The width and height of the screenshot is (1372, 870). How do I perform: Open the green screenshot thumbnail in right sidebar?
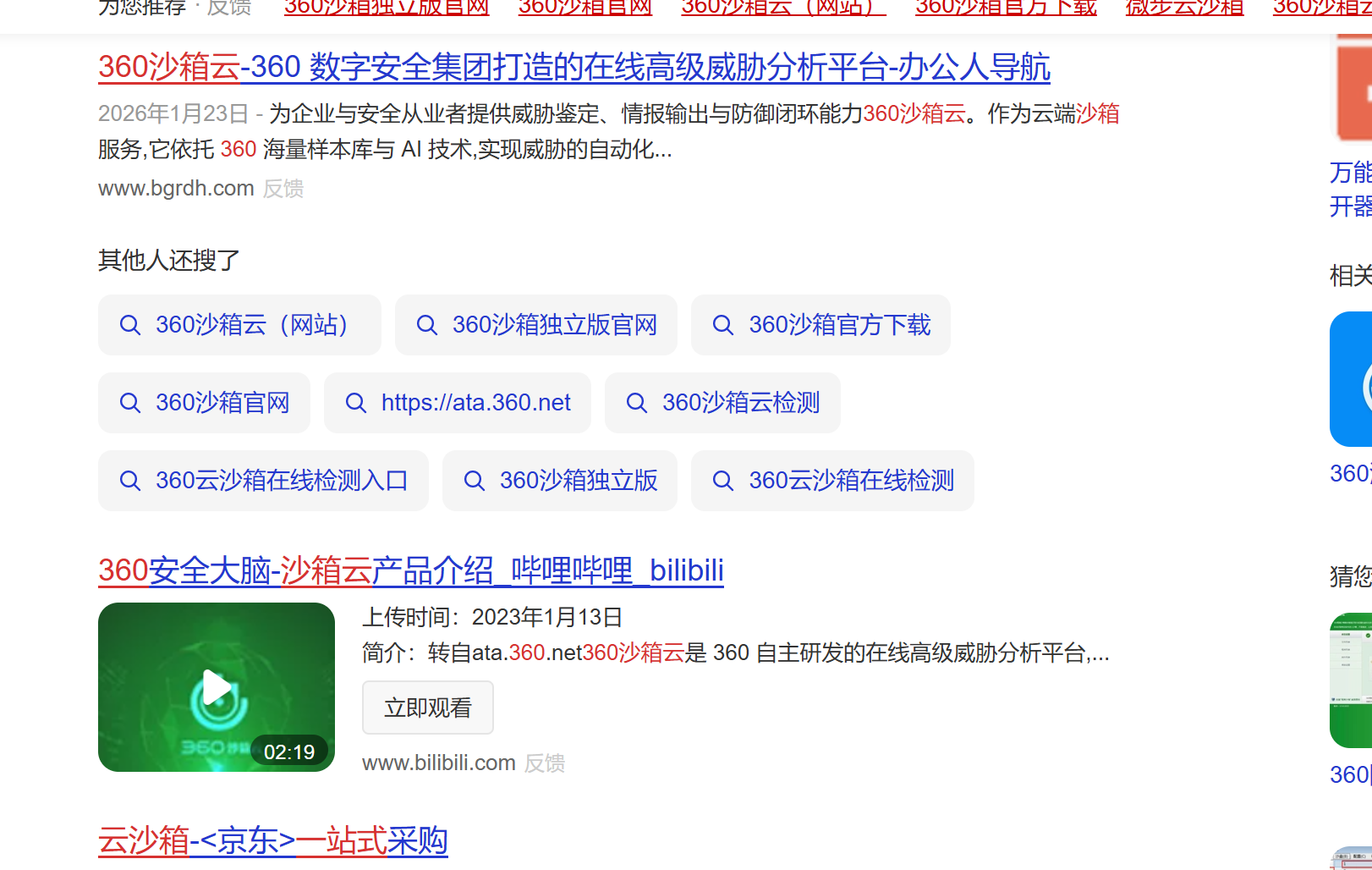(1351, 680)
